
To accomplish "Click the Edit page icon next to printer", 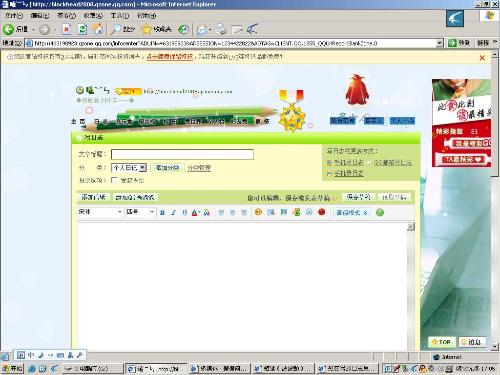I will tap(237, 30).
